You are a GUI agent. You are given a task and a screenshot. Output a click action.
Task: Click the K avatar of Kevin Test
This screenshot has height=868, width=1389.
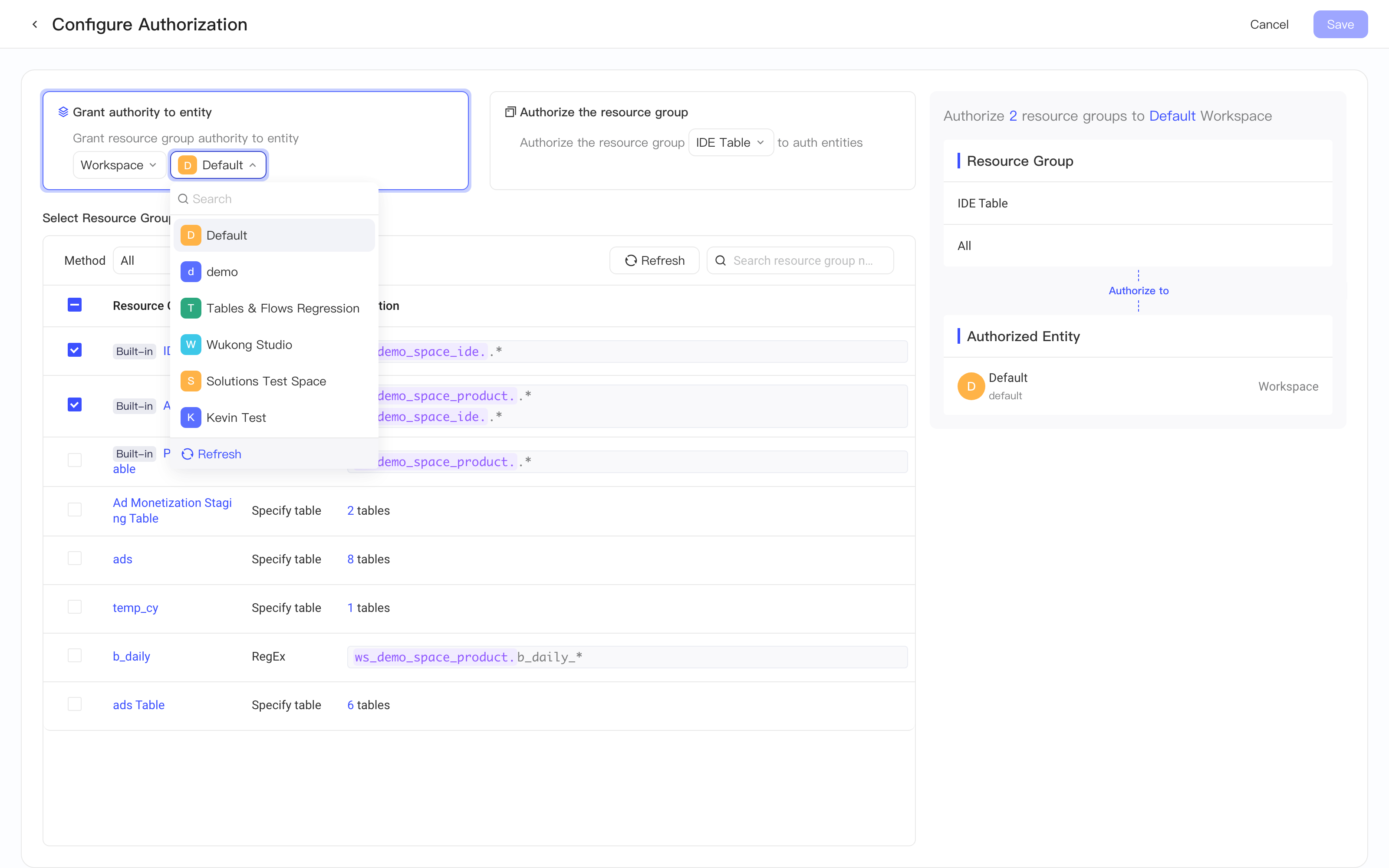[x=191, y=418]
